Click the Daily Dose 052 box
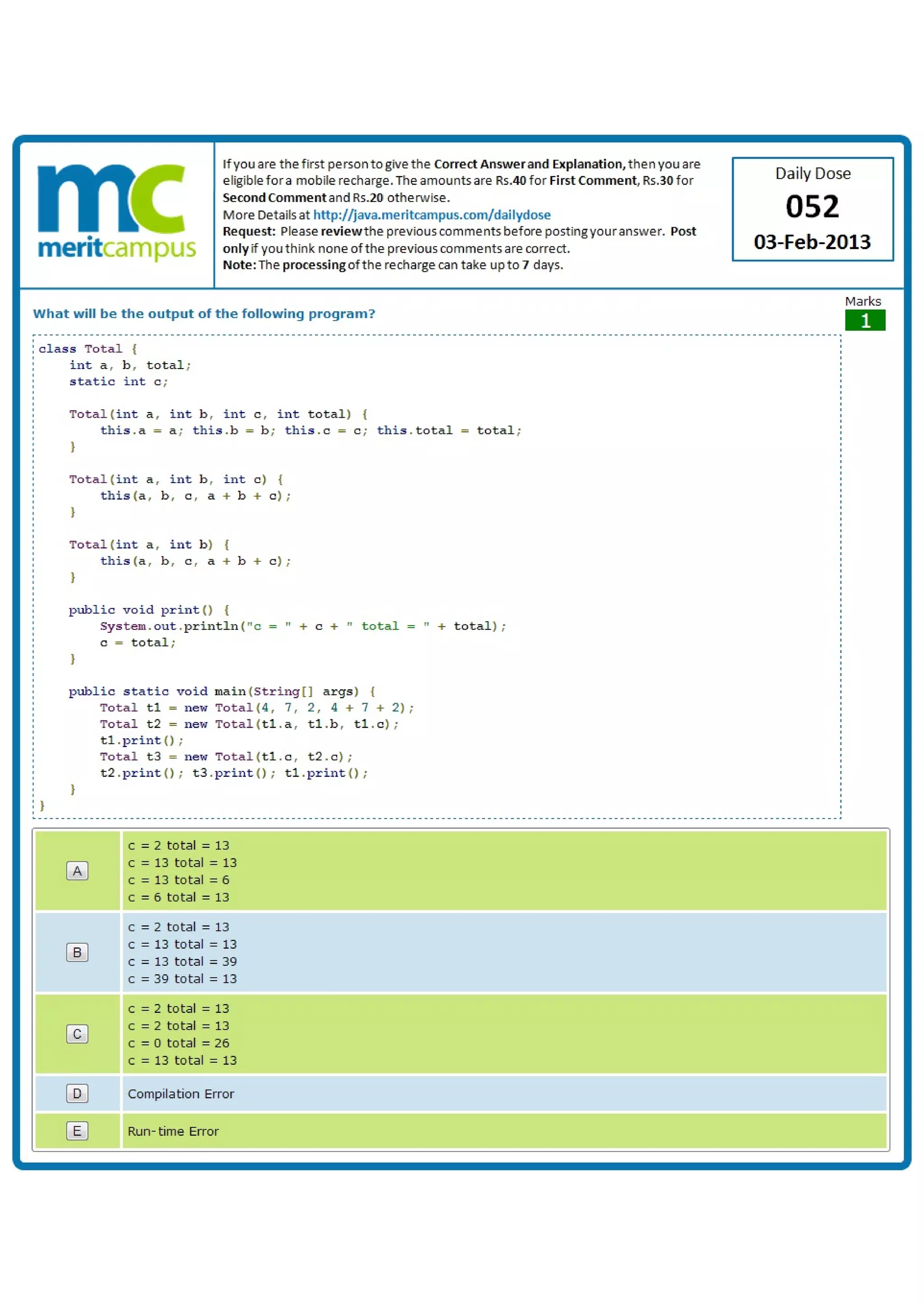924x1305 pixels. tap(812, 208)
